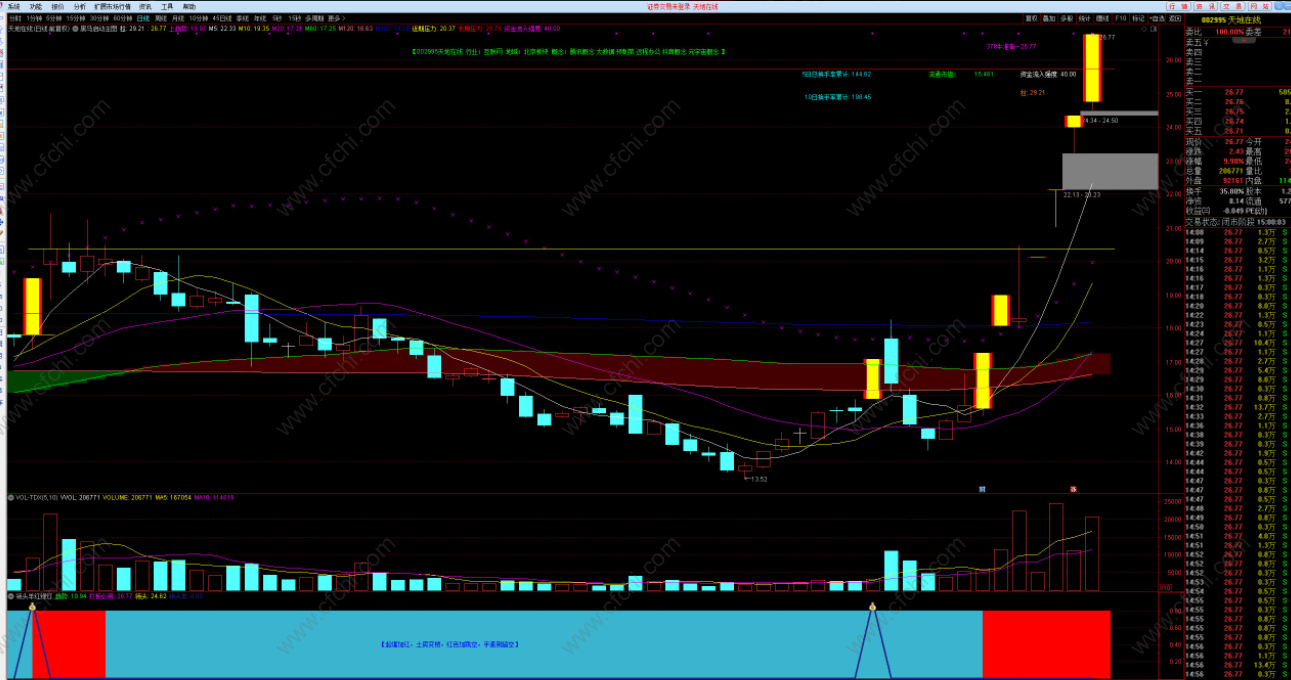Click the 叠加 chart toolbar button
Viewport: 1291px width, 680px height.
click(1049, 18)
